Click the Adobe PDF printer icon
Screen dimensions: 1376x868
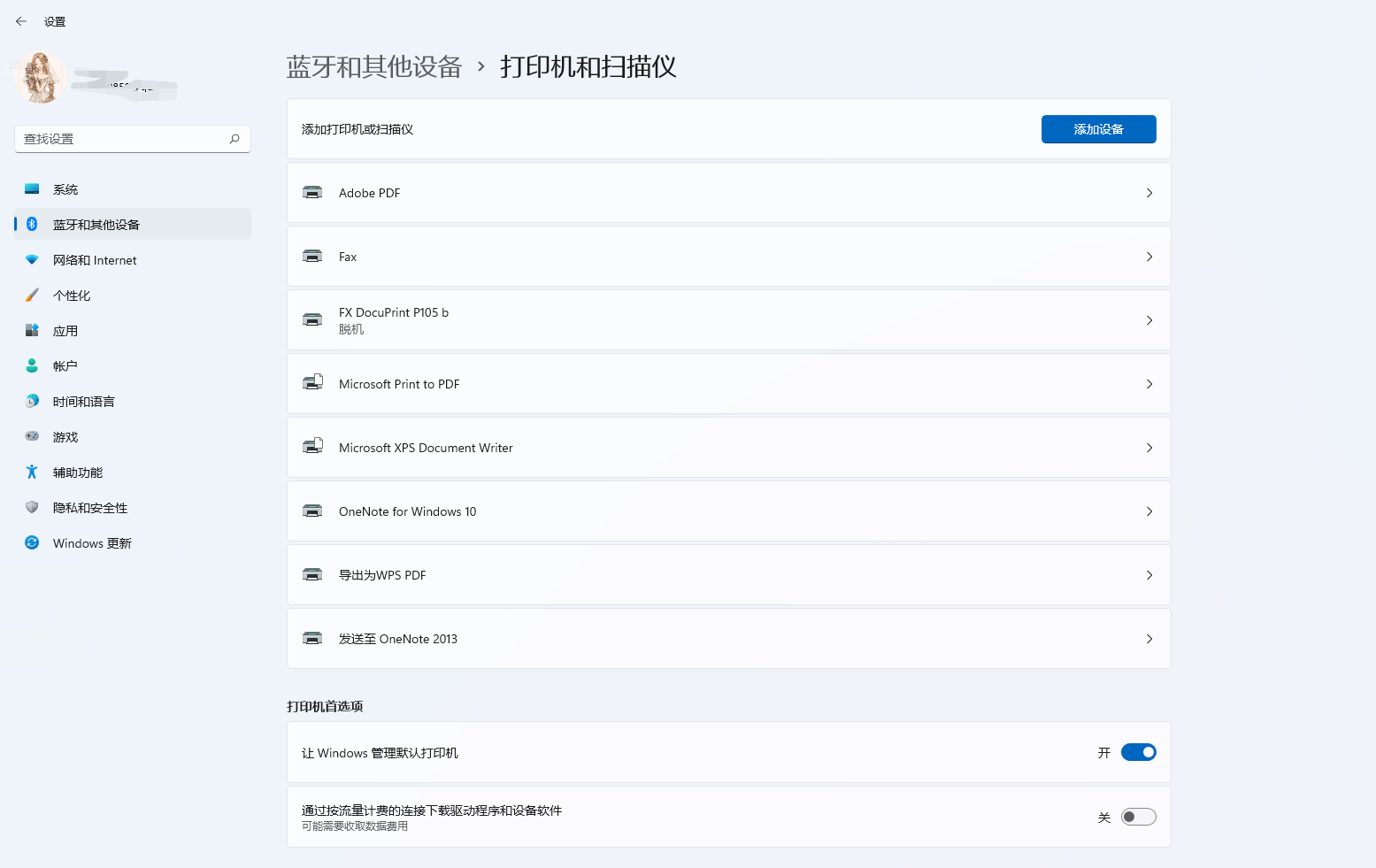[x=312, y=192]
